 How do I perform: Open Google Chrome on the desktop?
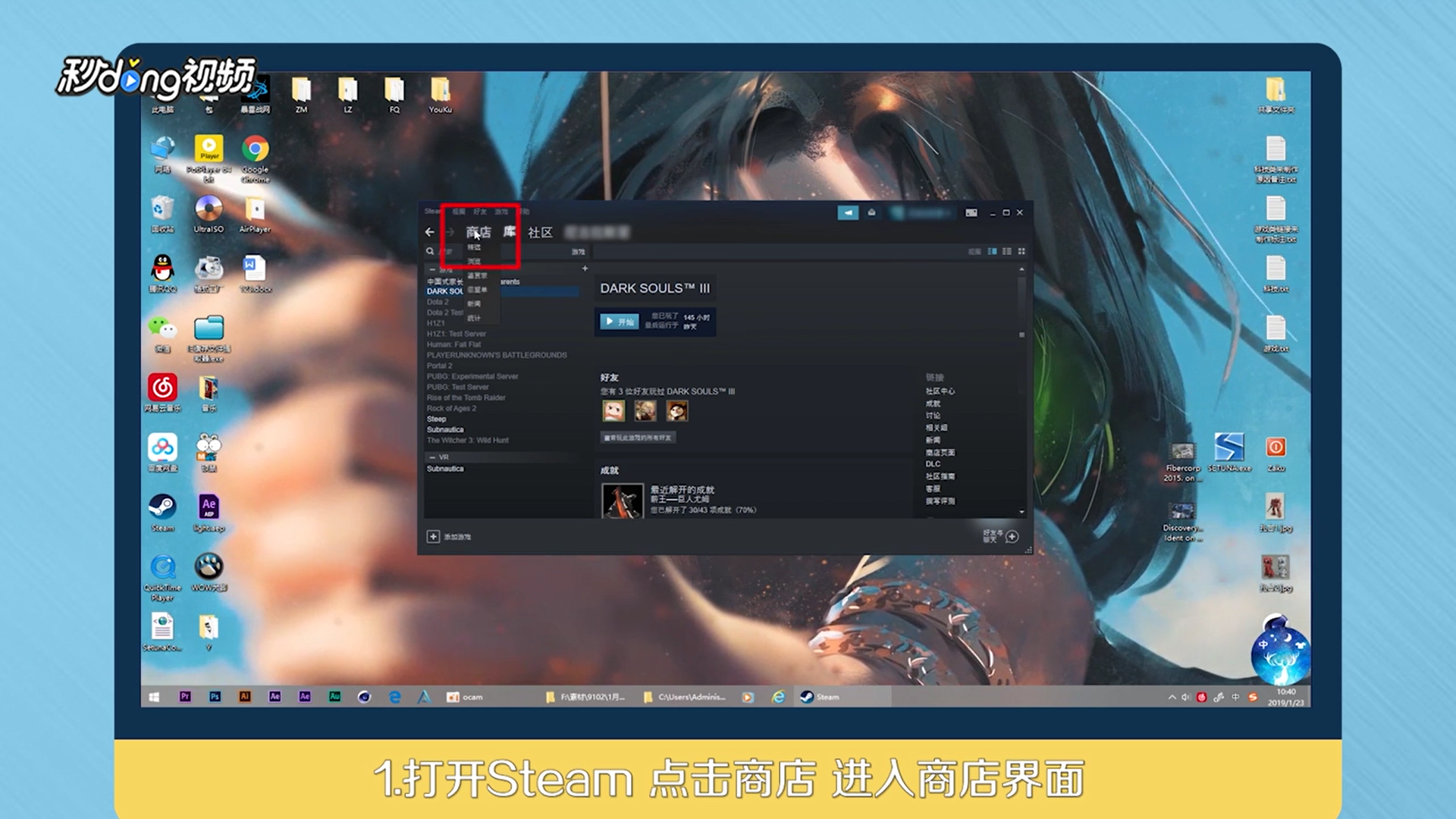point(256,158)
